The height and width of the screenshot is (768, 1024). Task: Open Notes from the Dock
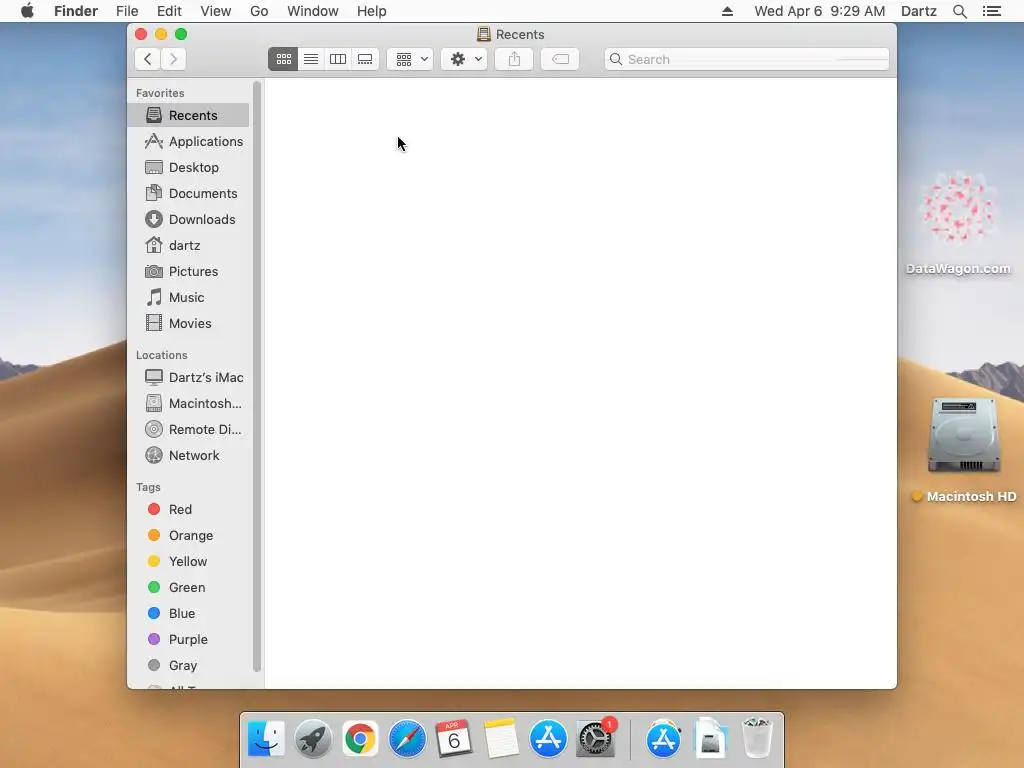tap(501, 739)
